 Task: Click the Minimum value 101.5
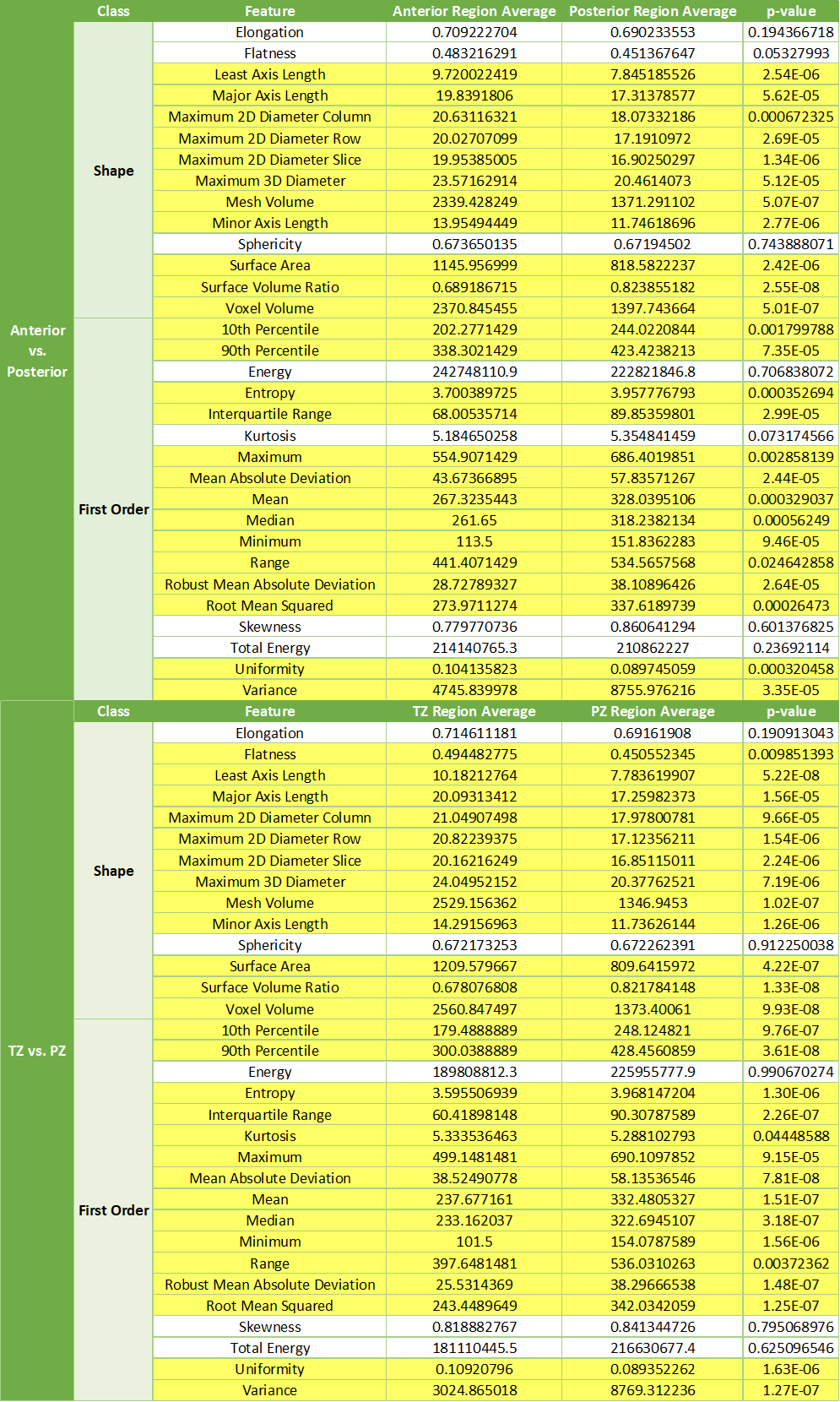point(474,1242)
